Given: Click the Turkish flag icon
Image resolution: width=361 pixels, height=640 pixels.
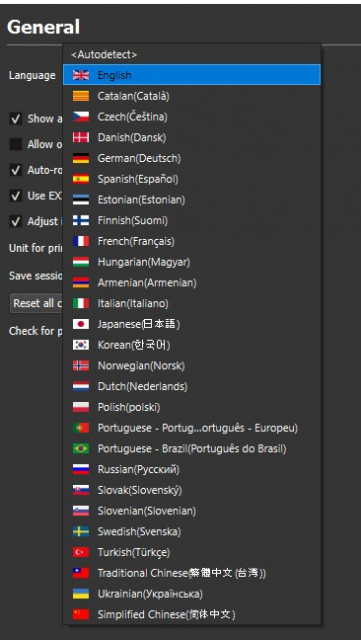Looking at the screenshot, I should (x=81, y=552).
